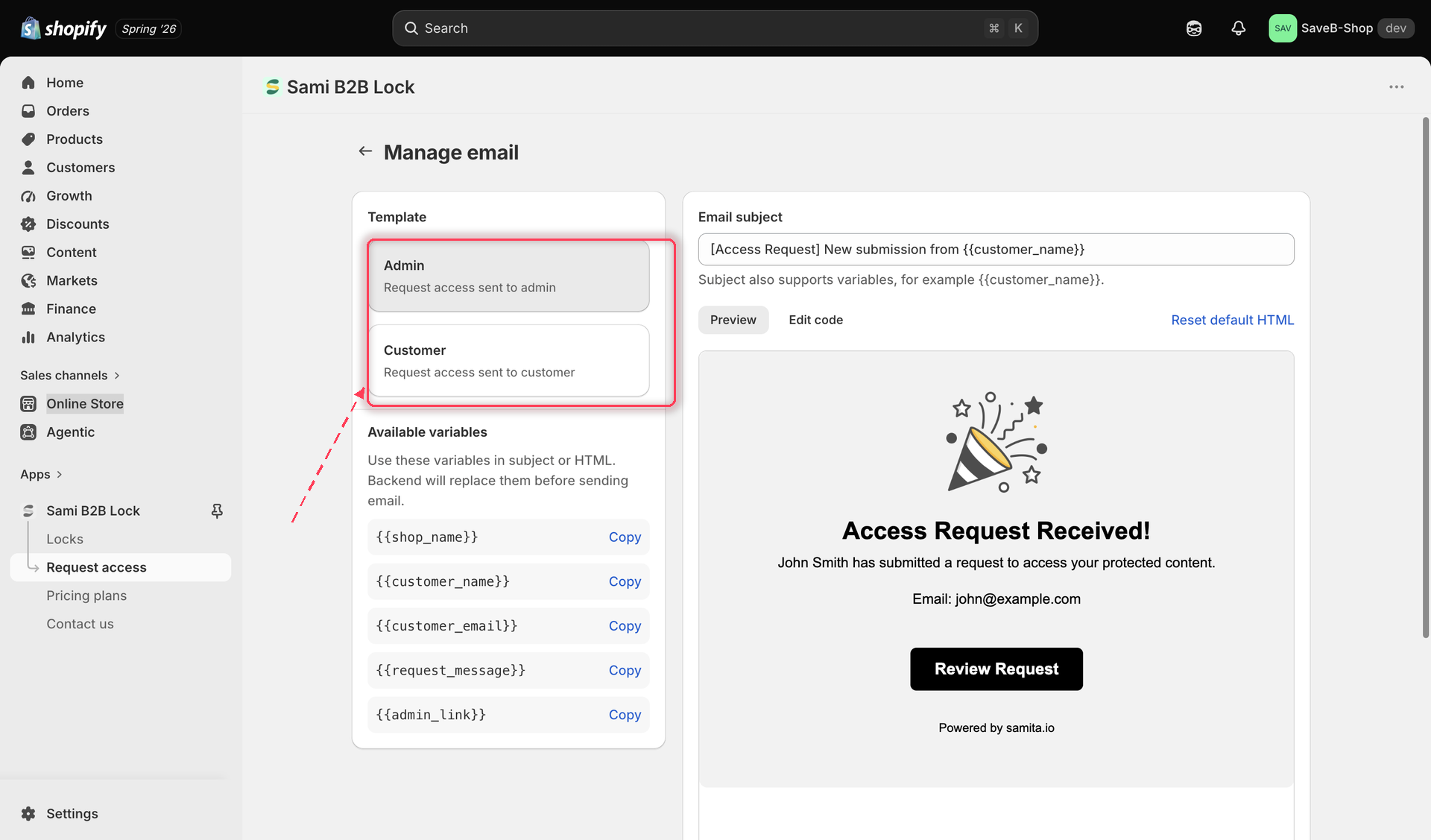Select the Customer email template
The image size is (1431, 840).
[x=509, y=361]
